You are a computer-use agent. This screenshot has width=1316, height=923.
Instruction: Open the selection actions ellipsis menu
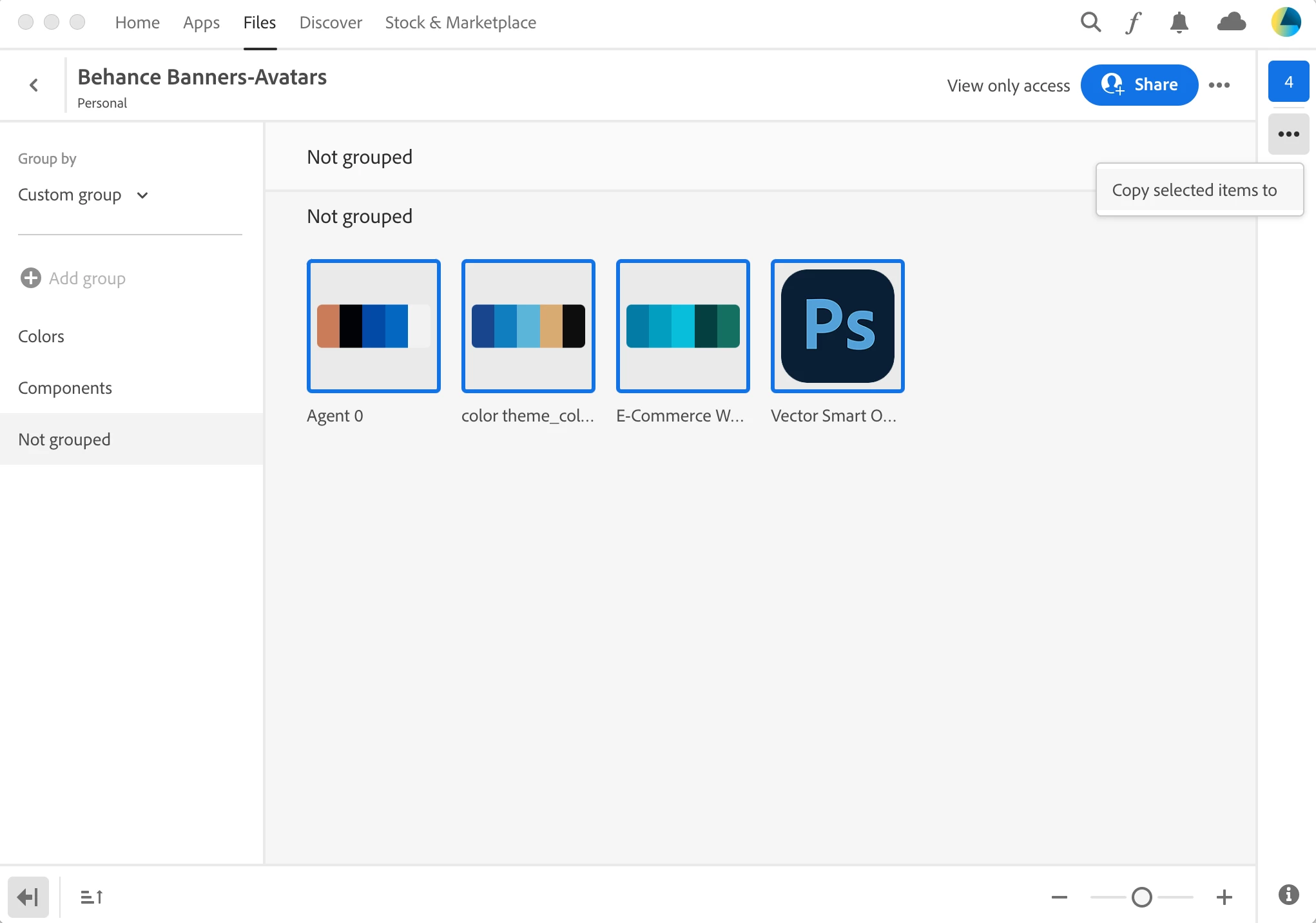click(1288, 134)
